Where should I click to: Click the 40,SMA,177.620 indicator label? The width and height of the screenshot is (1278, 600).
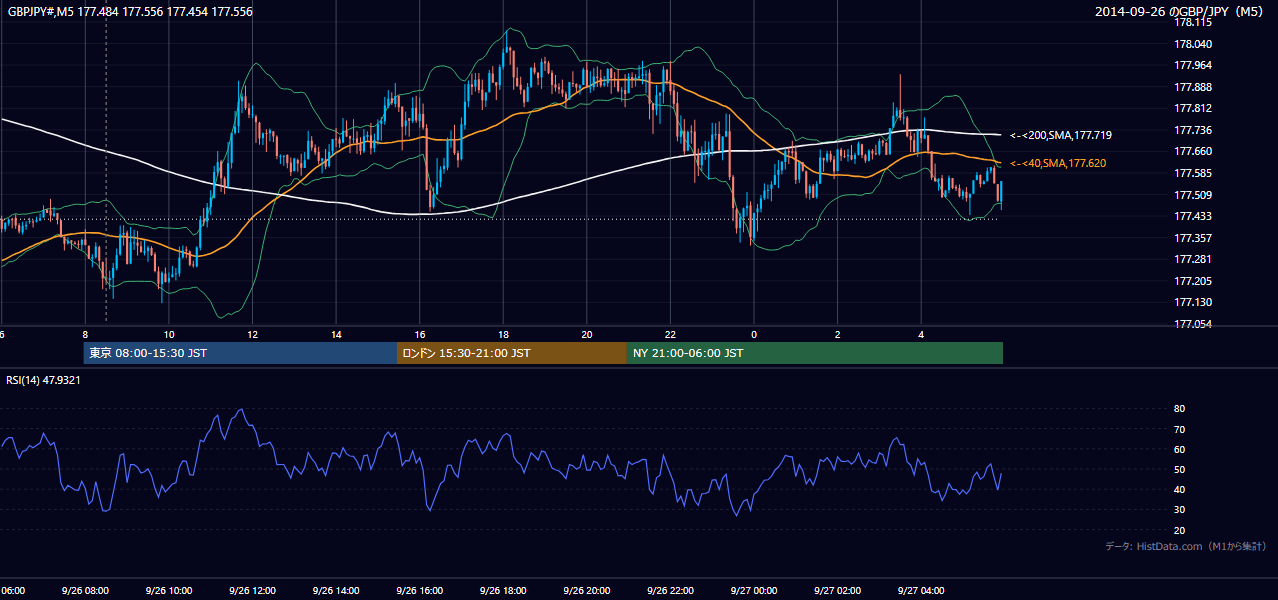point(1058,163)
